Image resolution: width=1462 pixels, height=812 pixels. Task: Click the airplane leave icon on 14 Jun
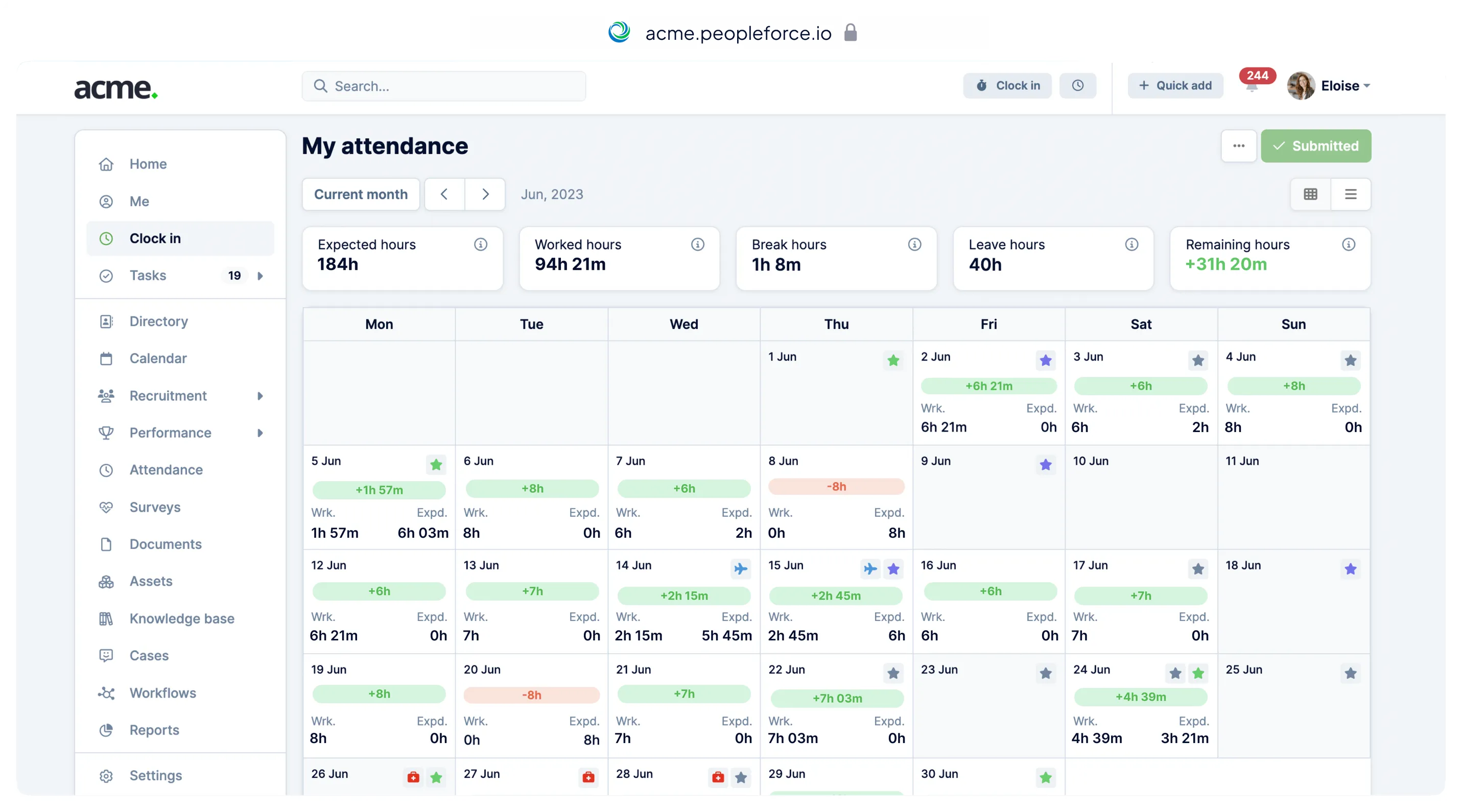[740, 568]
